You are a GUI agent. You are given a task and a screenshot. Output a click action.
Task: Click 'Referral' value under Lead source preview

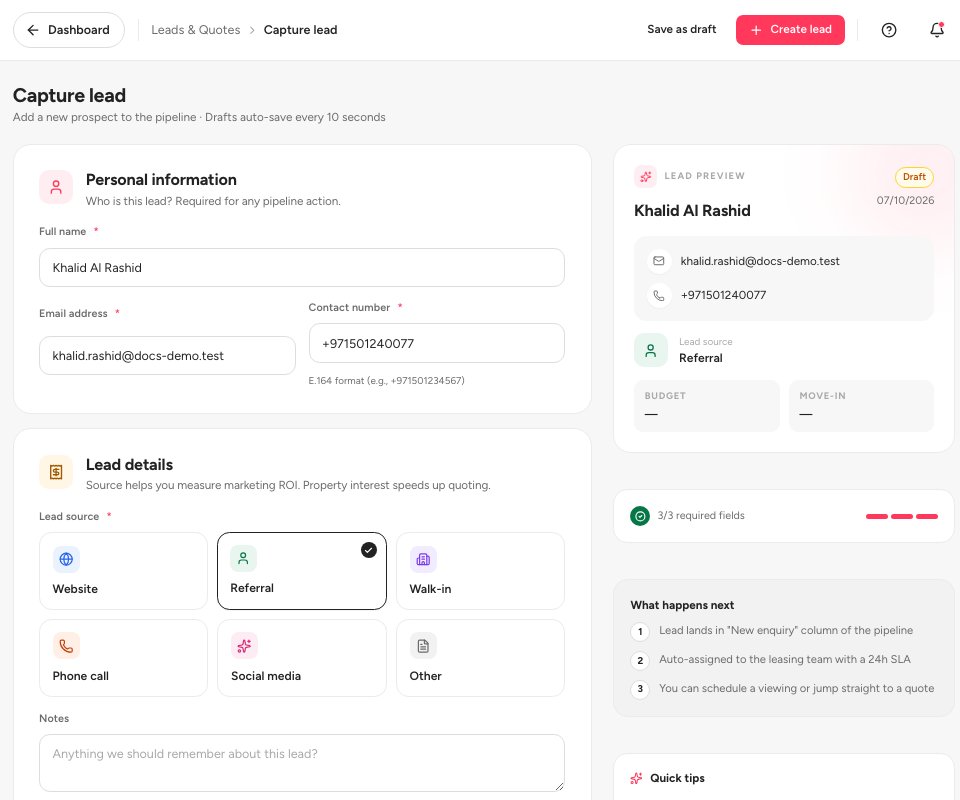click(x=700, y=358)
